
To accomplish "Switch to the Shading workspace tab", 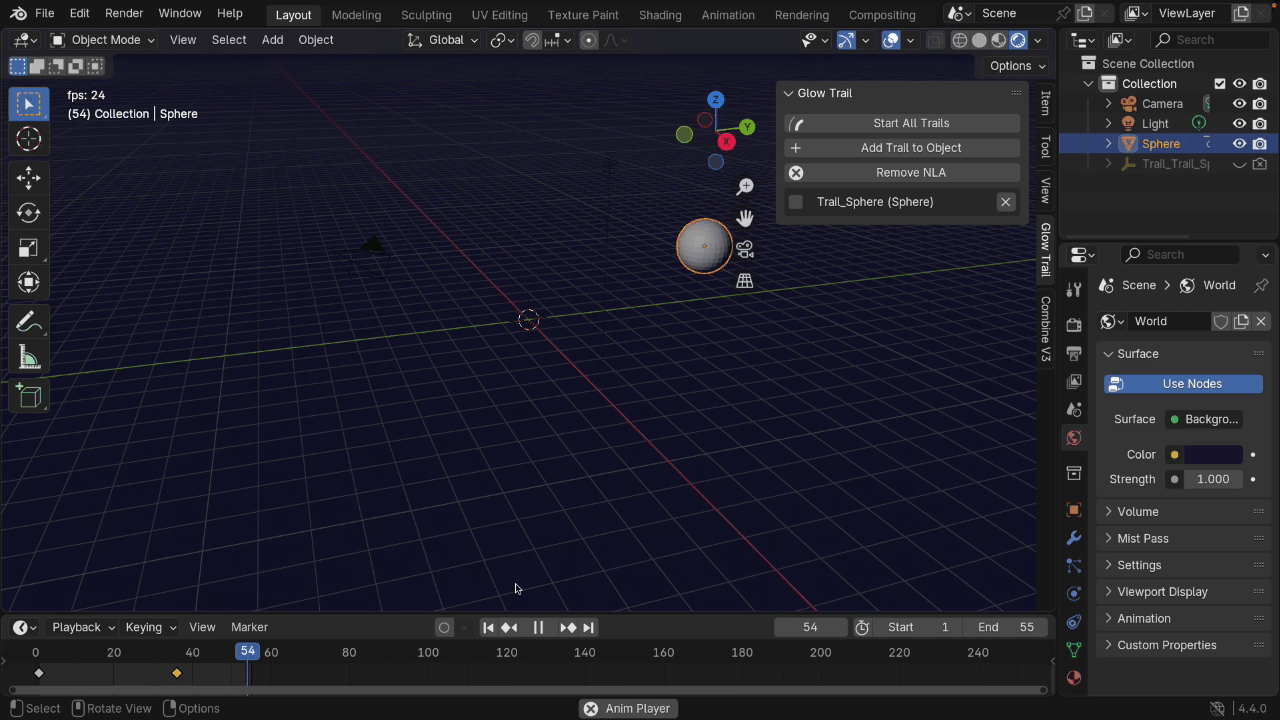I will pos(660,15).
